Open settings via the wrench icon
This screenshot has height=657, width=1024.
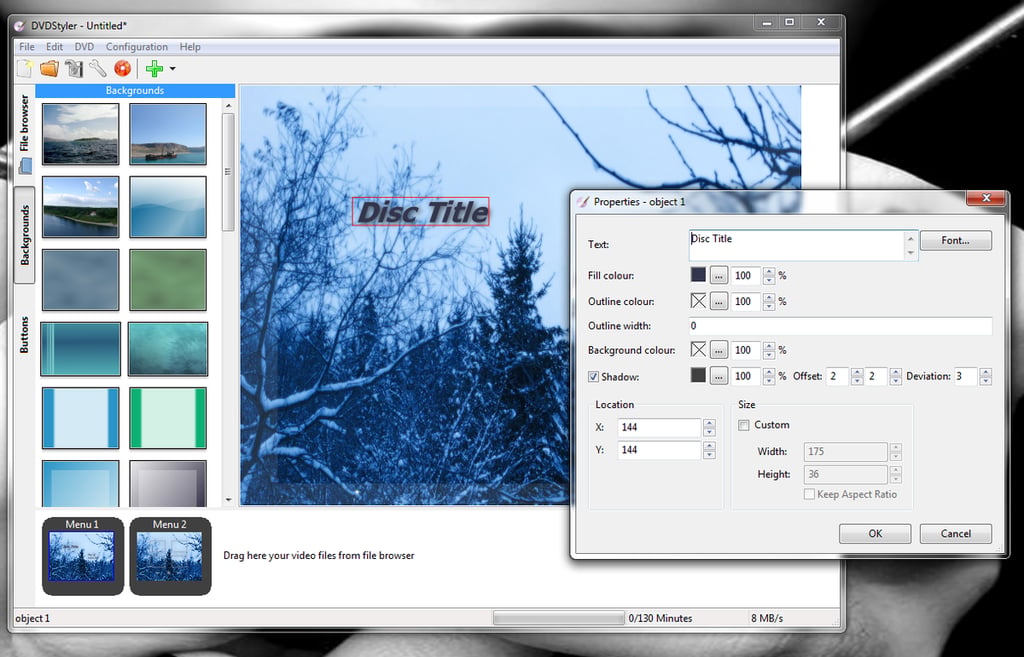tap(98, 69)
